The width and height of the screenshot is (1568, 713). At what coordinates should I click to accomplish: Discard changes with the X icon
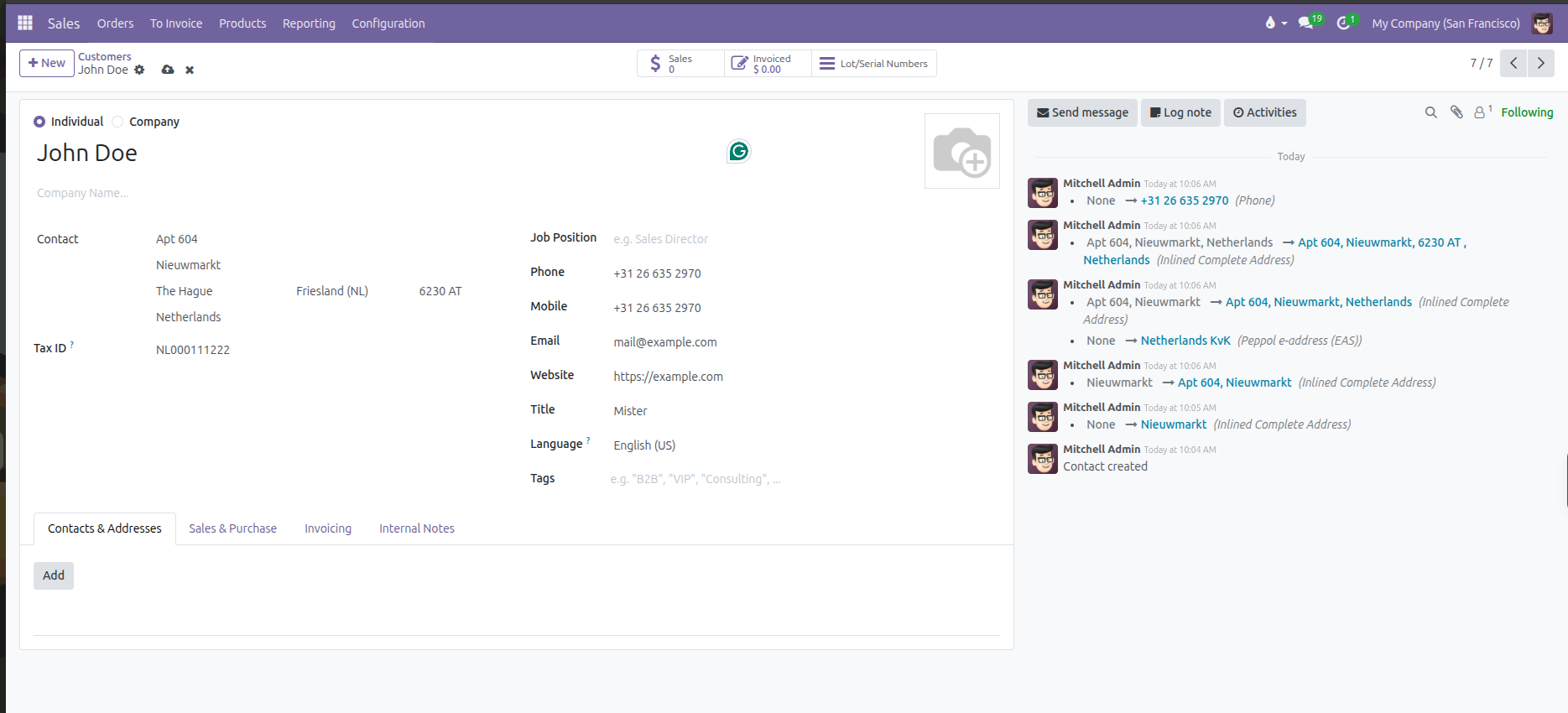click(190, 70)
